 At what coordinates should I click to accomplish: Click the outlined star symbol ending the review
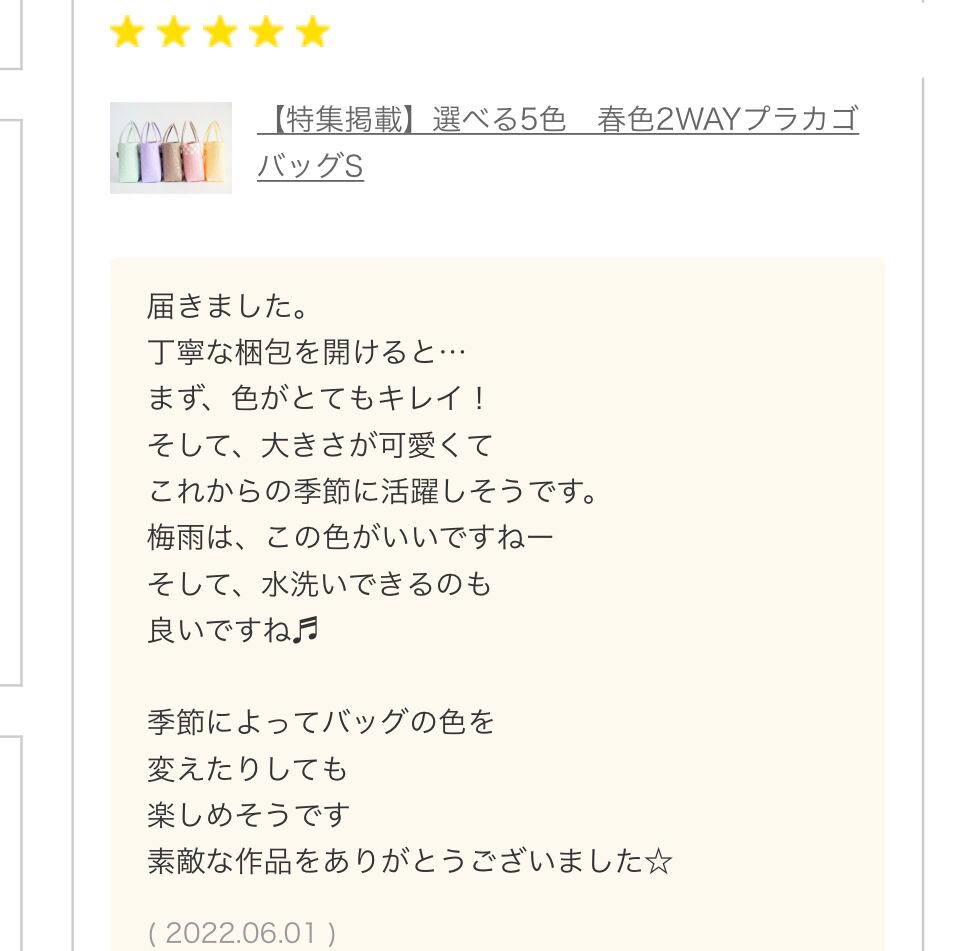click(x=658, y=862)
